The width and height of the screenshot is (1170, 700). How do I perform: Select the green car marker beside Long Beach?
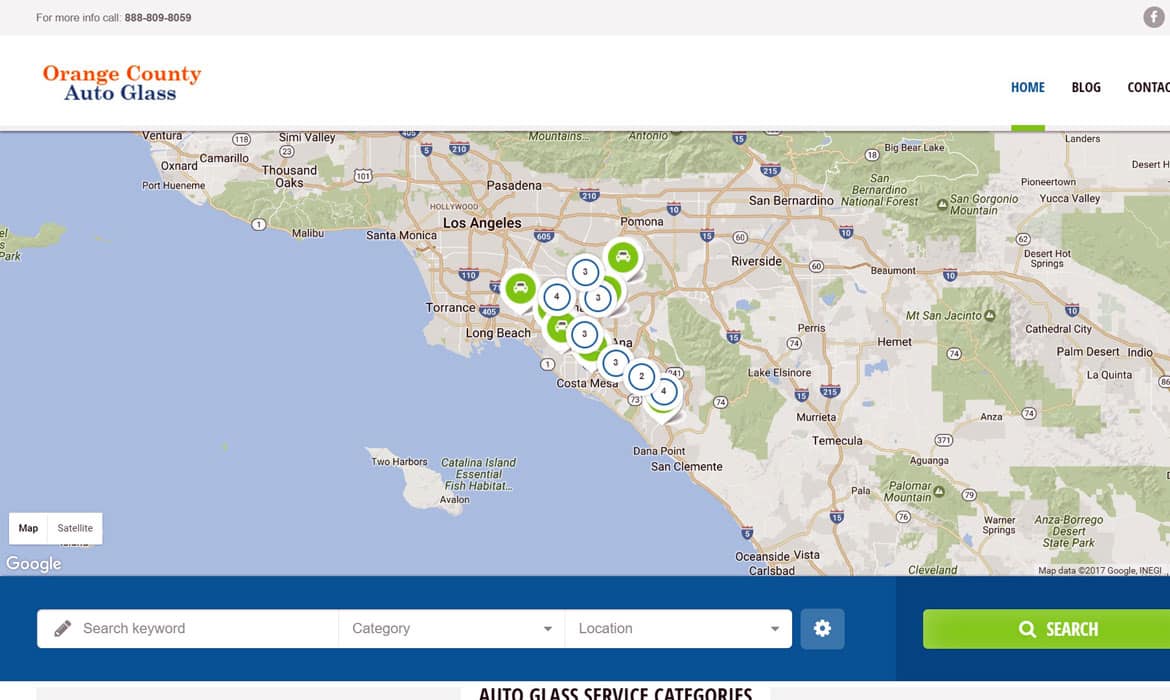click(559, 326)
